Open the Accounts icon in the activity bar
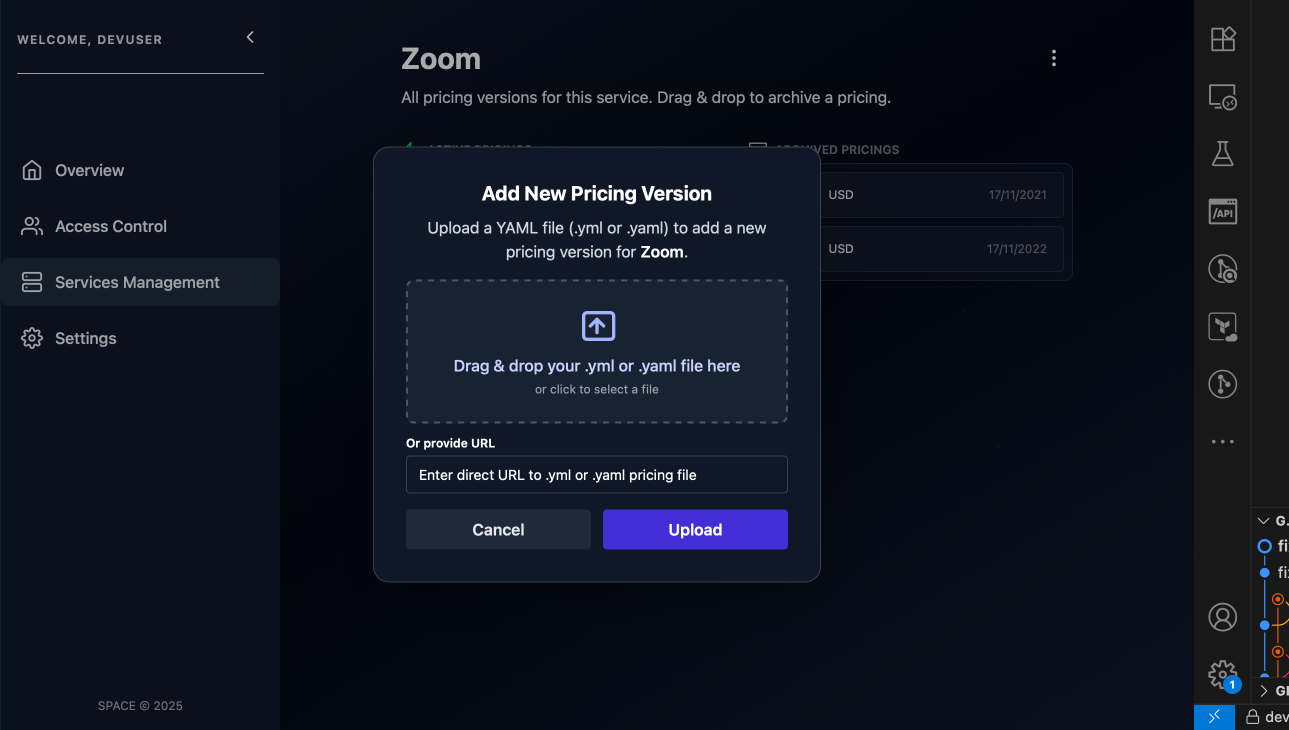 tap(1223, 617)
